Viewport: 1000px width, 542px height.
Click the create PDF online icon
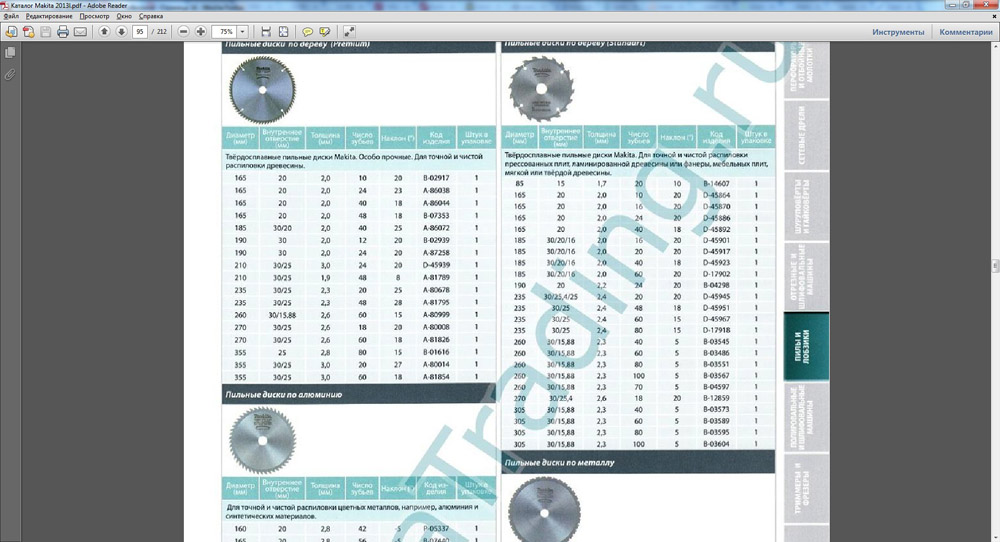click(x=28, y=31)
